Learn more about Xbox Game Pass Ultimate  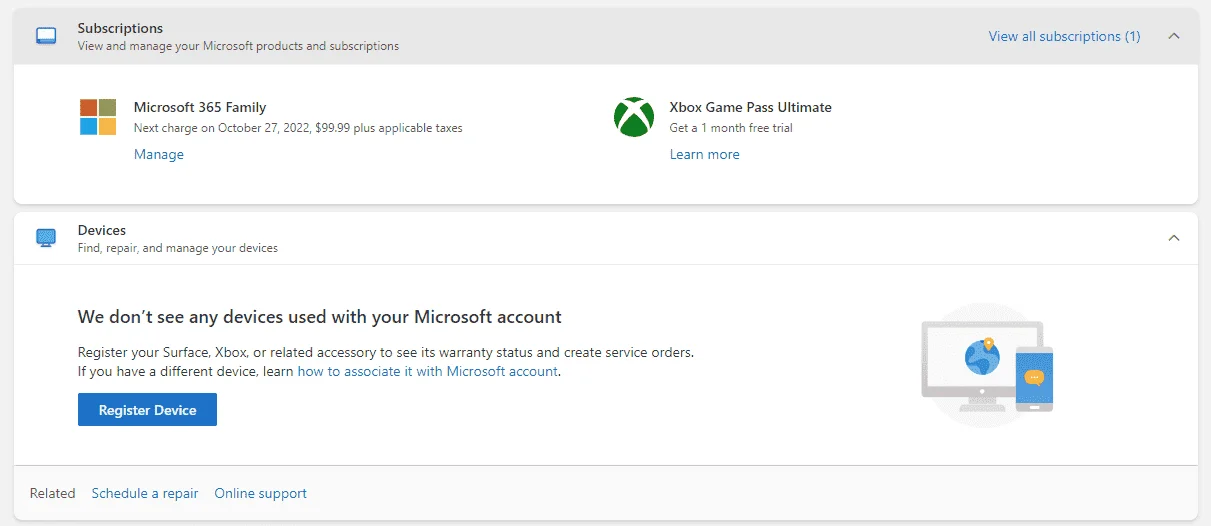point(705,154)
